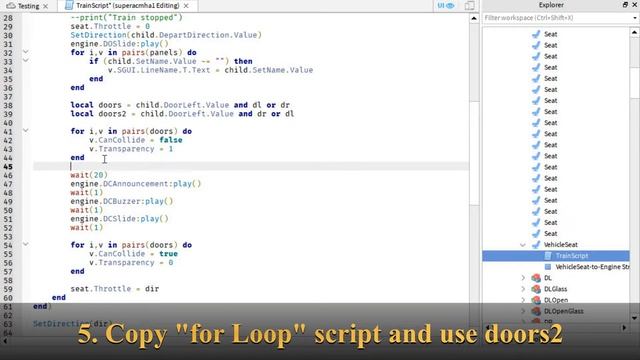Expand the DLGlass model node
The width and height of the screenshot is (640, 360).
tap(523, 289)
